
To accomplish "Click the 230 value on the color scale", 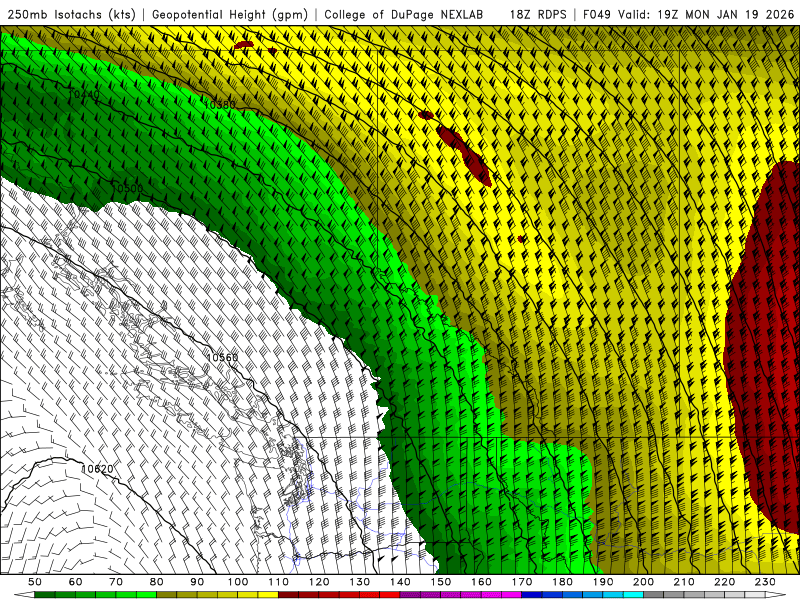I will 766,582.
